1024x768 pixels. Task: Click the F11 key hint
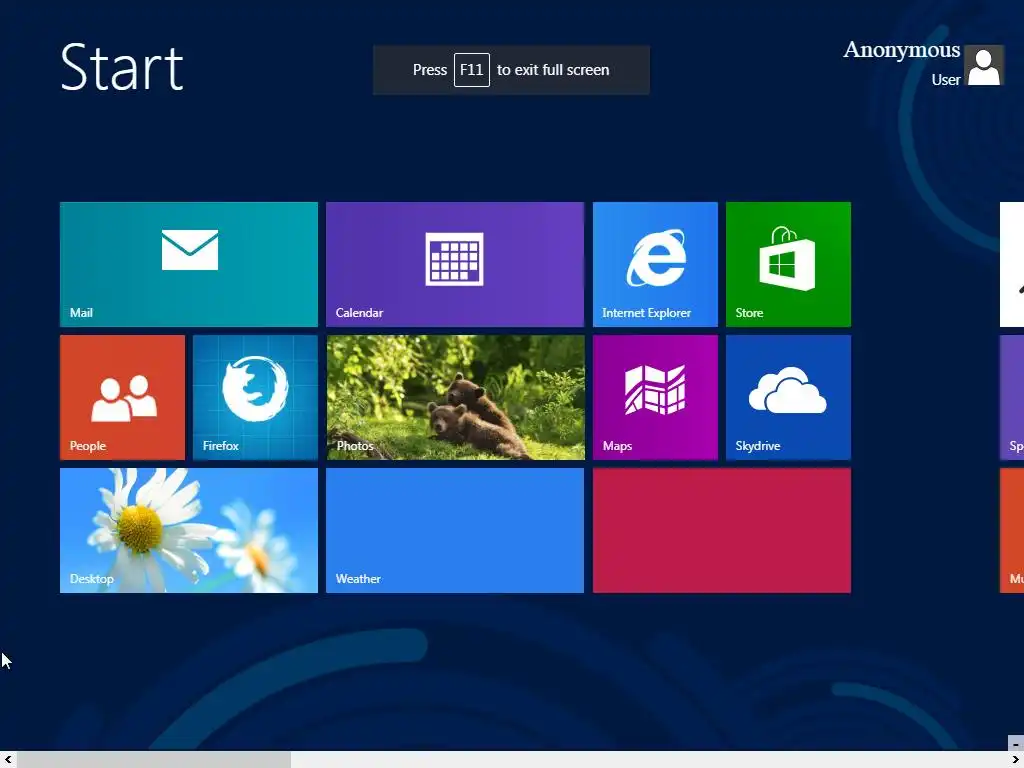pos(472,70)
